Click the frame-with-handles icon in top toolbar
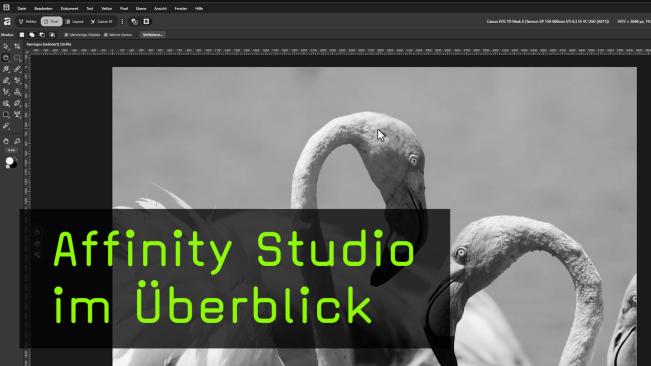Viewport: 651px width, 366px height. pyautogui.click(x=146, y=22)
